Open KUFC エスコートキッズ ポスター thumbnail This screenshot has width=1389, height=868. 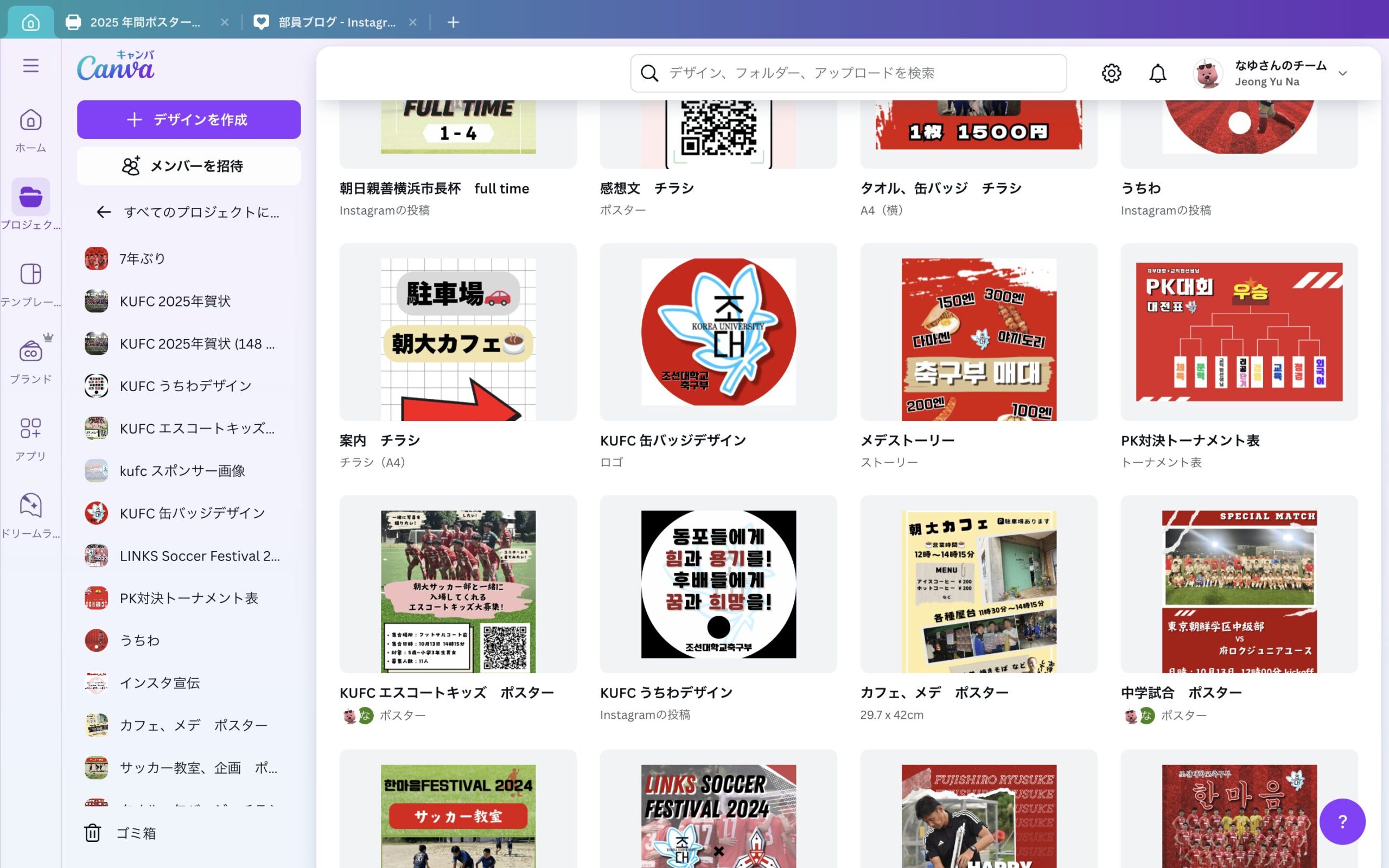458,584
